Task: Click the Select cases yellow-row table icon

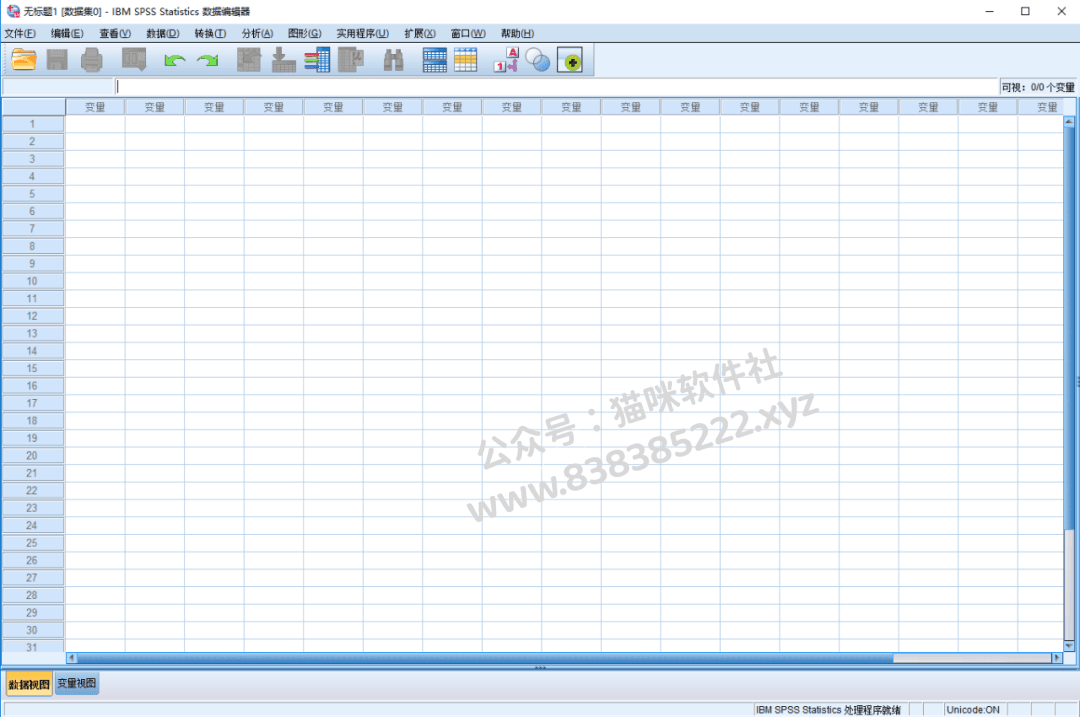Action: (x=466, y=61)
